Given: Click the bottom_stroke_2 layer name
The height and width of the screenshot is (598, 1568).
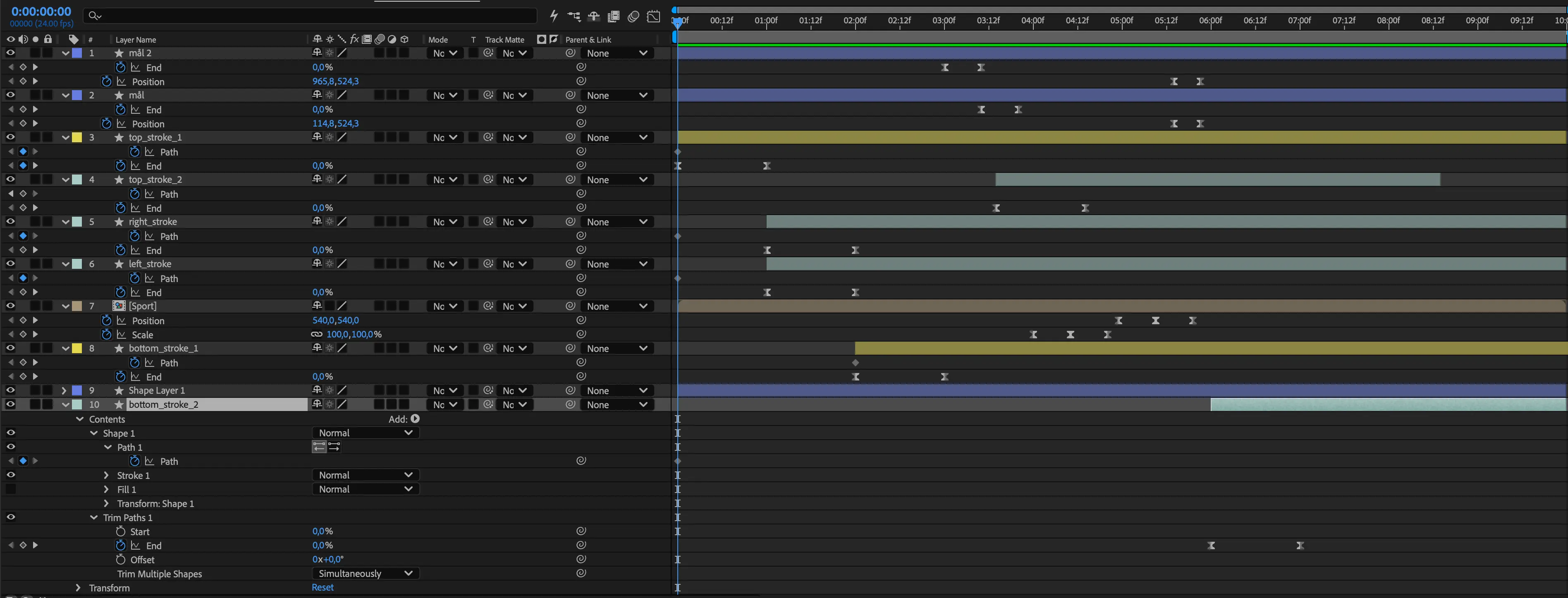Looking at the screenshot, I should 163,405.
